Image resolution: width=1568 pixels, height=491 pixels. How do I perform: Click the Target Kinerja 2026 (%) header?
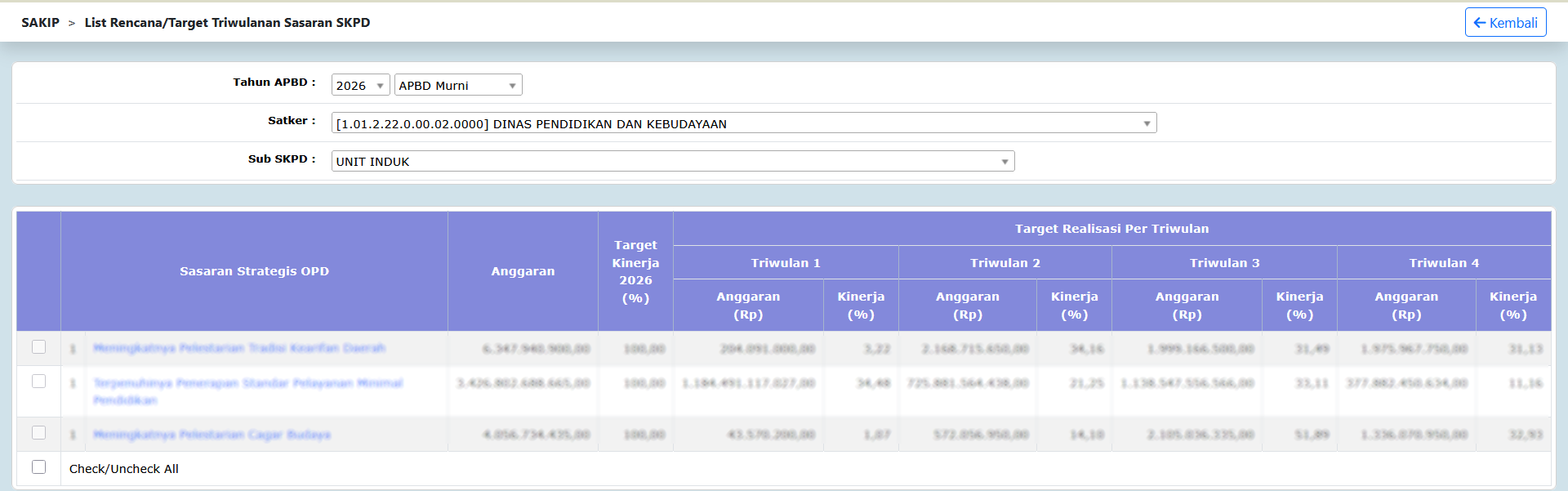click(x=635, y=271)
